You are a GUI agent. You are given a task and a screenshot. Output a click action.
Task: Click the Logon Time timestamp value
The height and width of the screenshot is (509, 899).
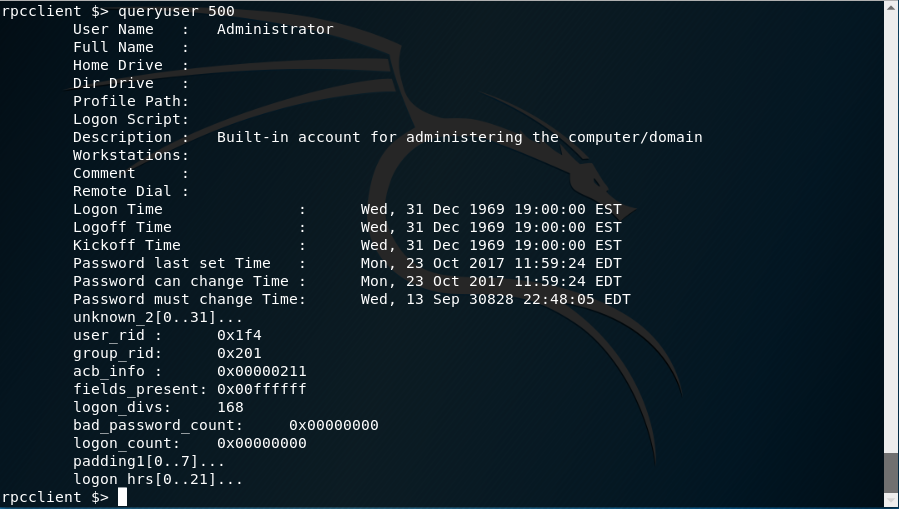491,209
